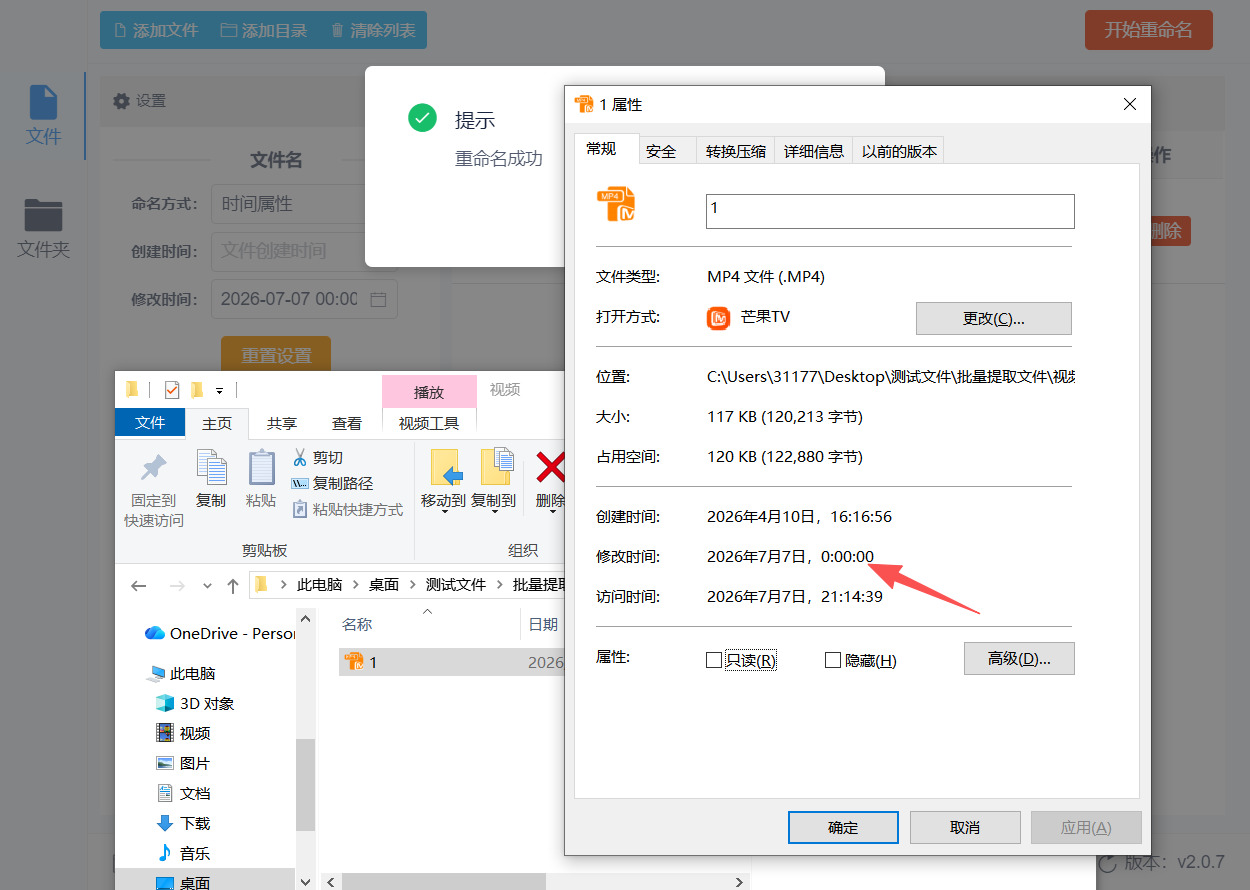This screenshot has width=1250, height=890.
Task: Open the 命名方式 dropdown showing 时间属性
Action: point(304,204)
